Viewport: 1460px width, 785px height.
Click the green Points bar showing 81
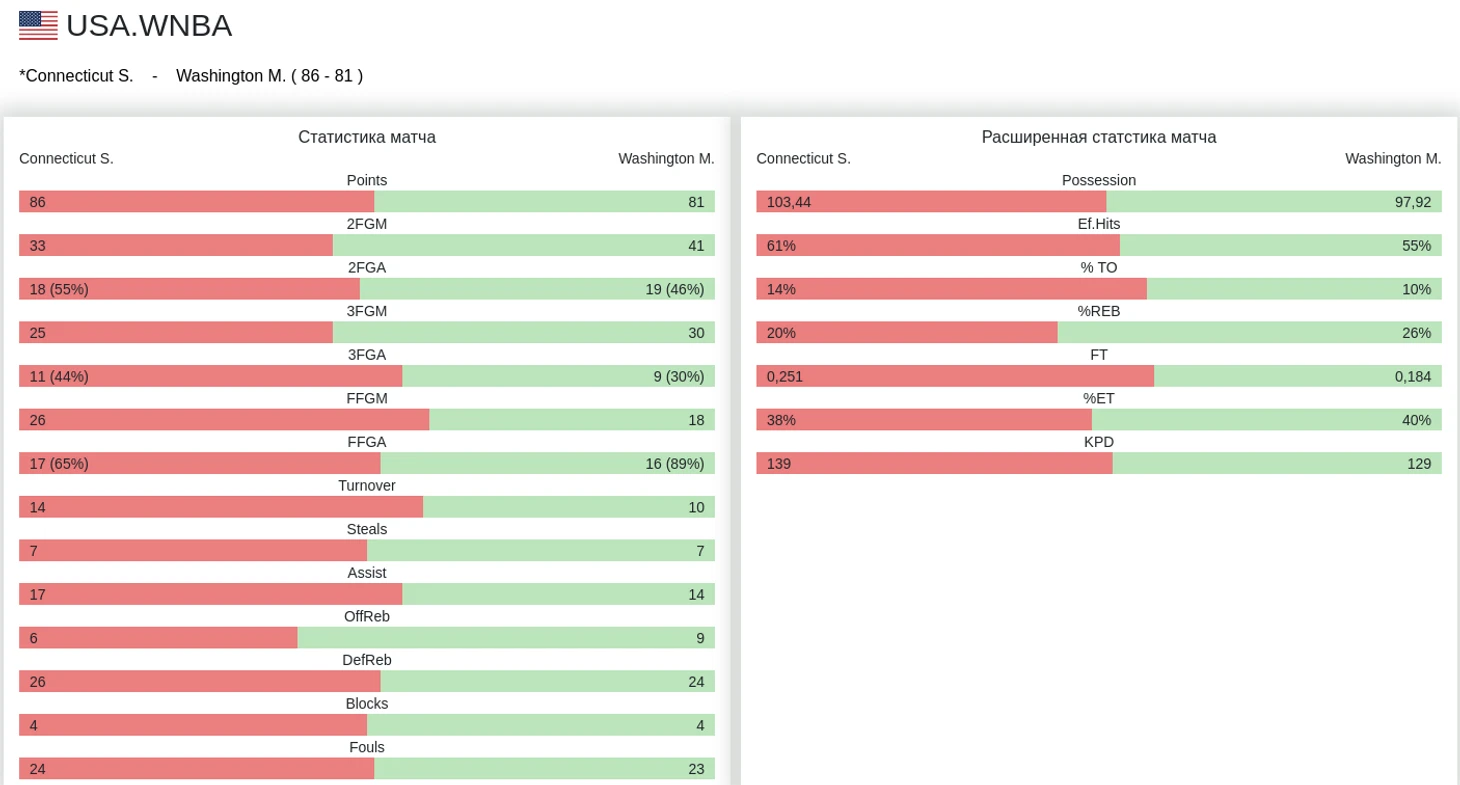coord(544,202)
